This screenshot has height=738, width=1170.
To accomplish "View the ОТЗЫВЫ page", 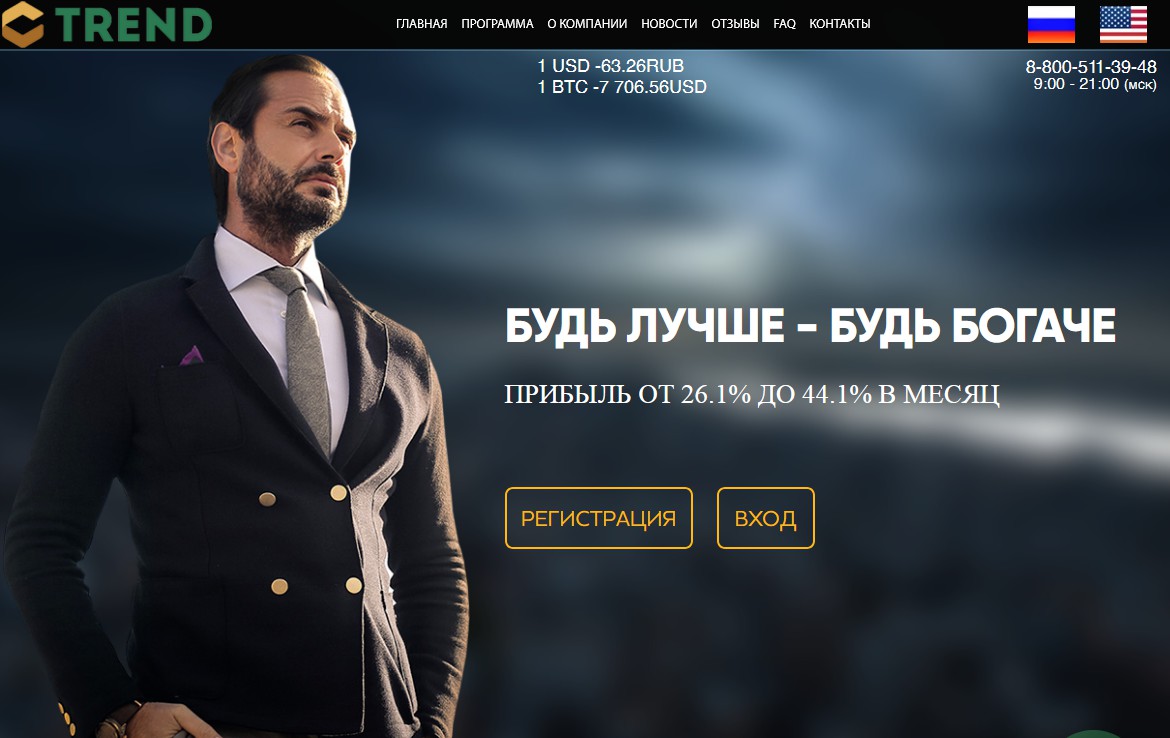I will 735,24.
